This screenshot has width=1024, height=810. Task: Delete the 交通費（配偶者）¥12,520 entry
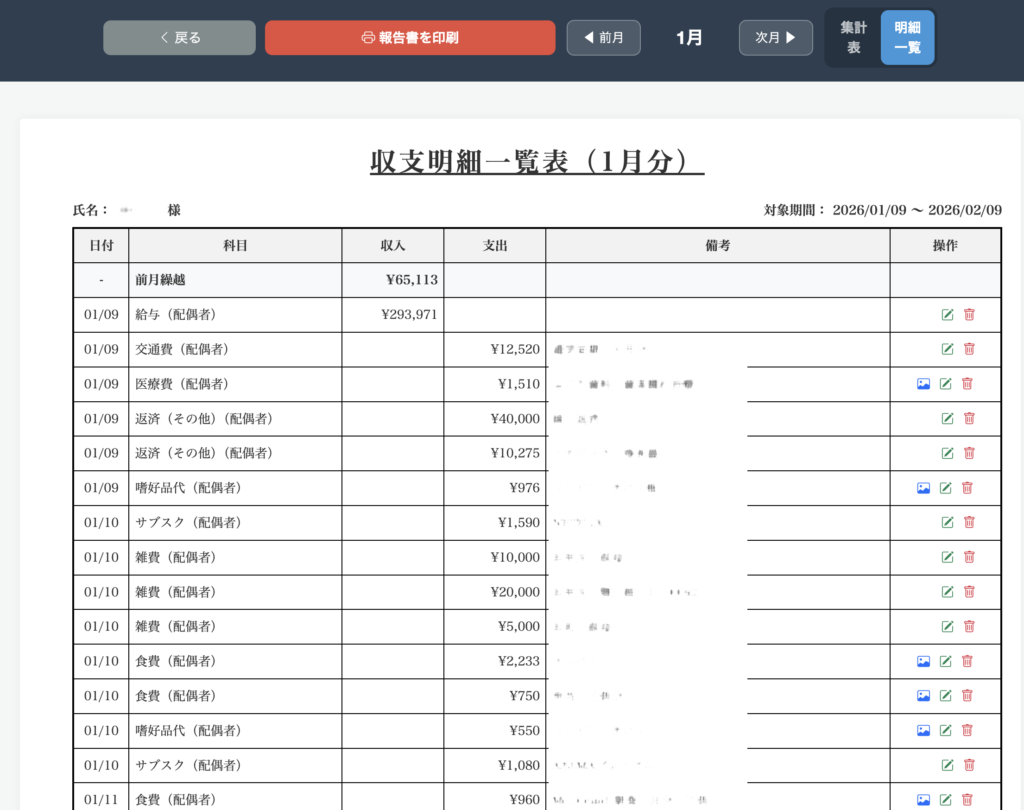click(969, 349)
